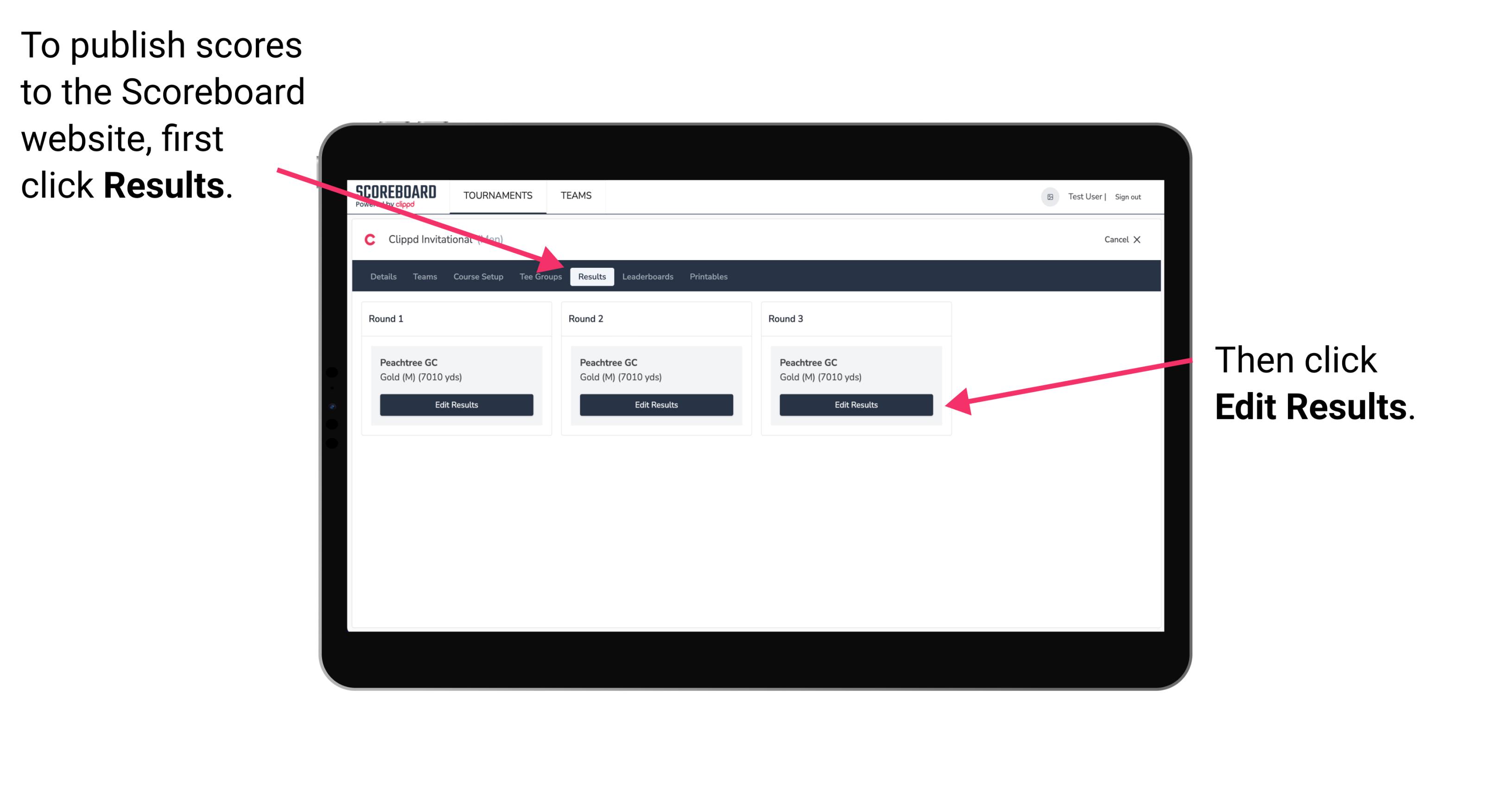Expand Course Setup tab options
The image size is (1509, 812).
pos(478,276)
